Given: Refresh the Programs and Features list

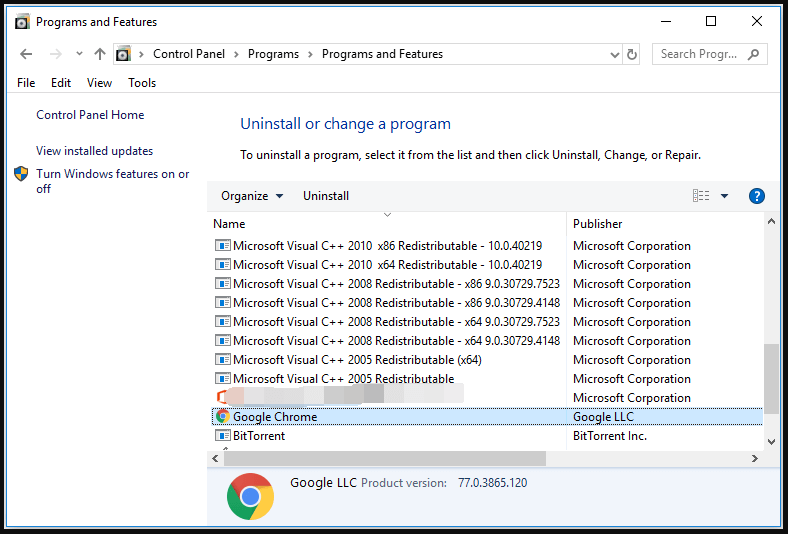Looking at the screenshot, I should coord(631,54).
